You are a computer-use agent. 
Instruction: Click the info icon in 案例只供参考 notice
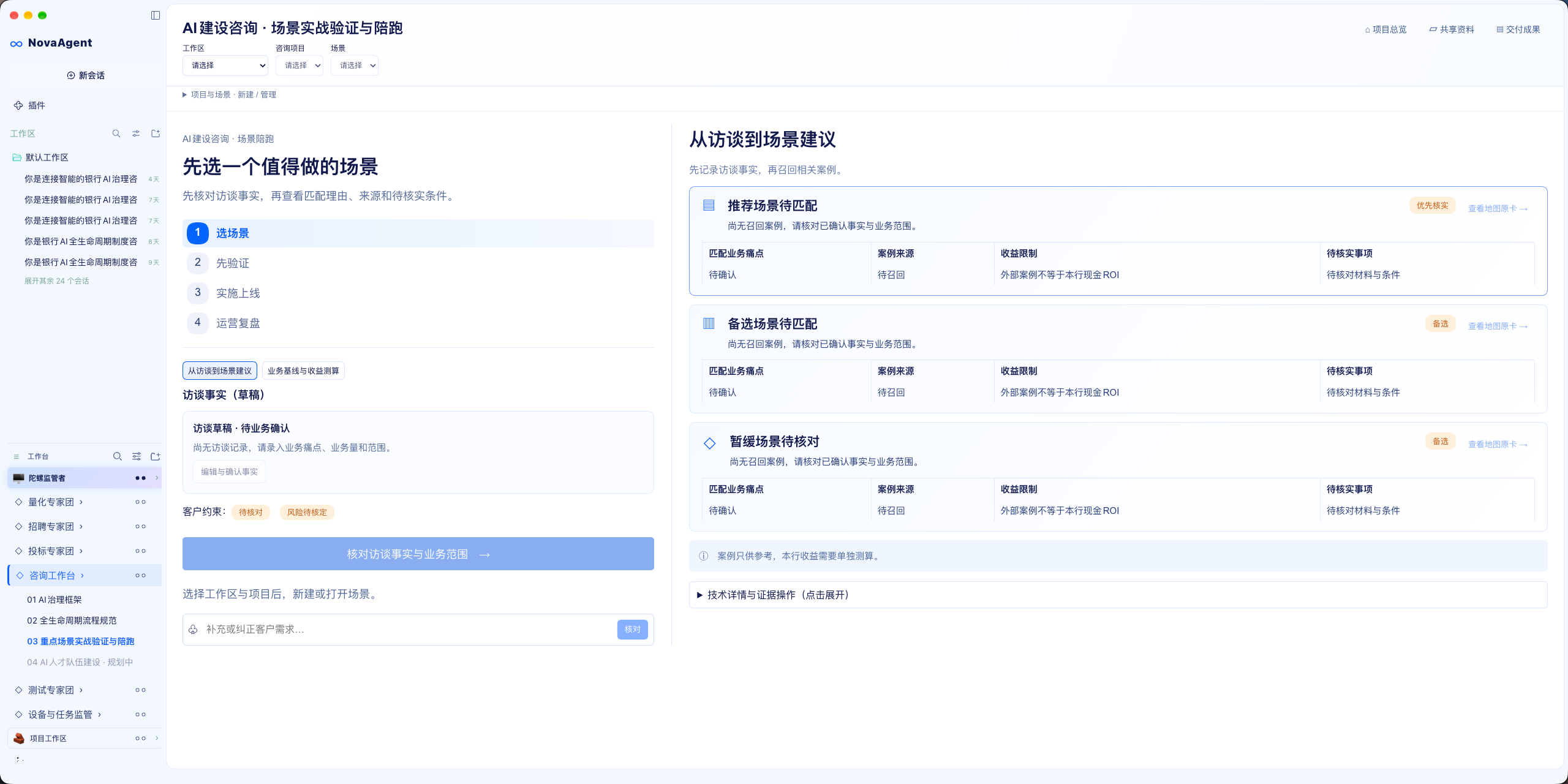(x=704, y=556)
